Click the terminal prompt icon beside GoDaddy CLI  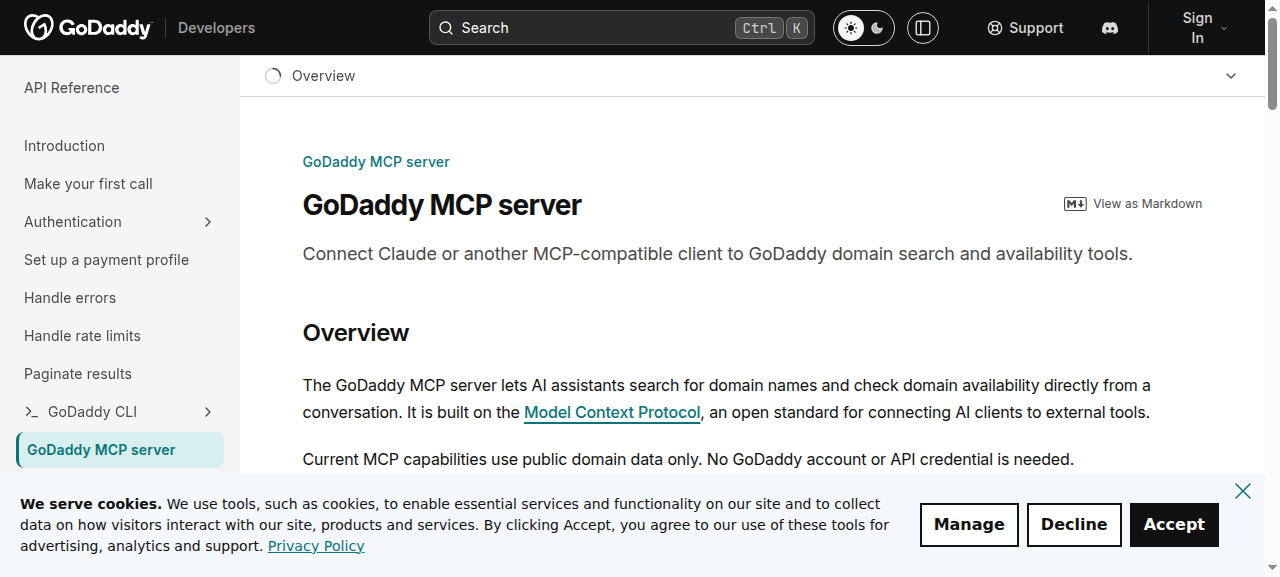tap(32, 412)
